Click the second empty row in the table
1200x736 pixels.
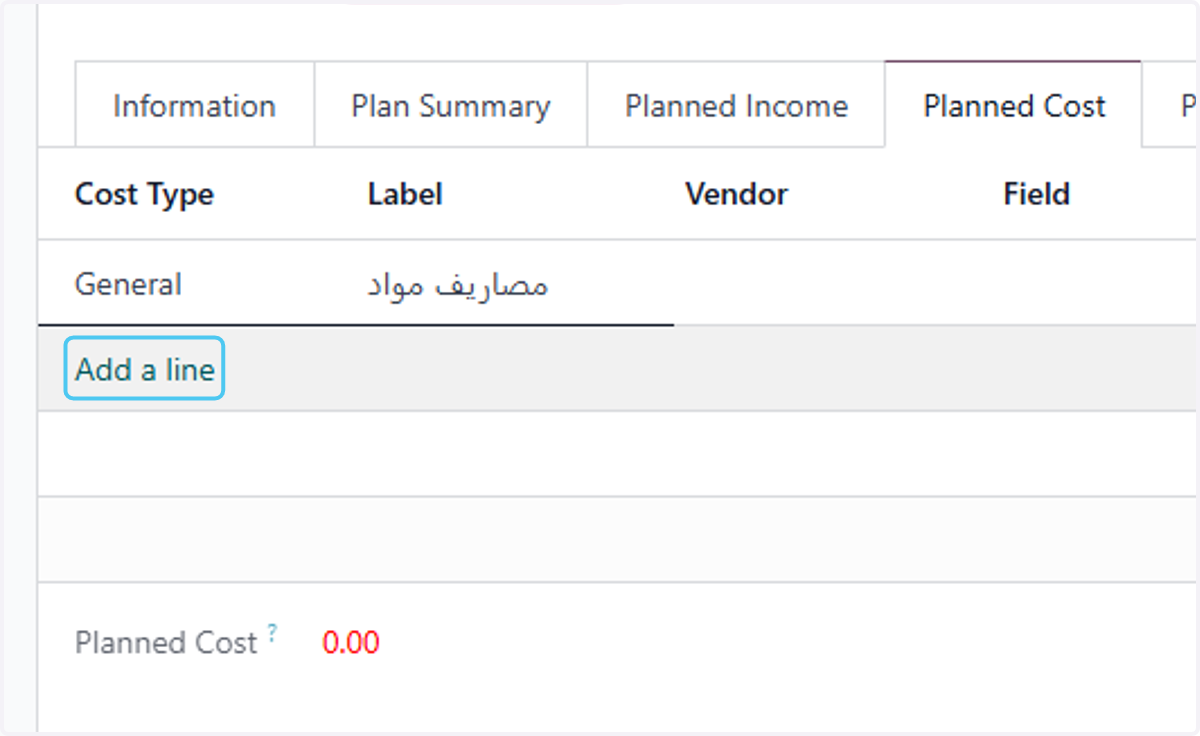pos(619,539)
